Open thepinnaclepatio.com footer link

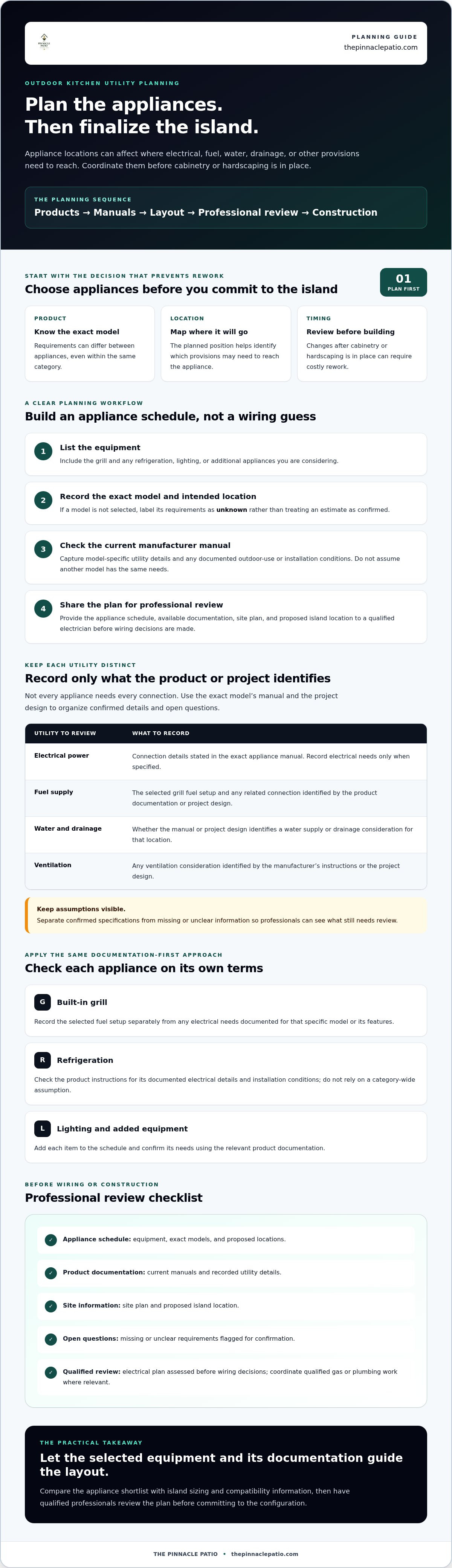[x=265, y=1554]
